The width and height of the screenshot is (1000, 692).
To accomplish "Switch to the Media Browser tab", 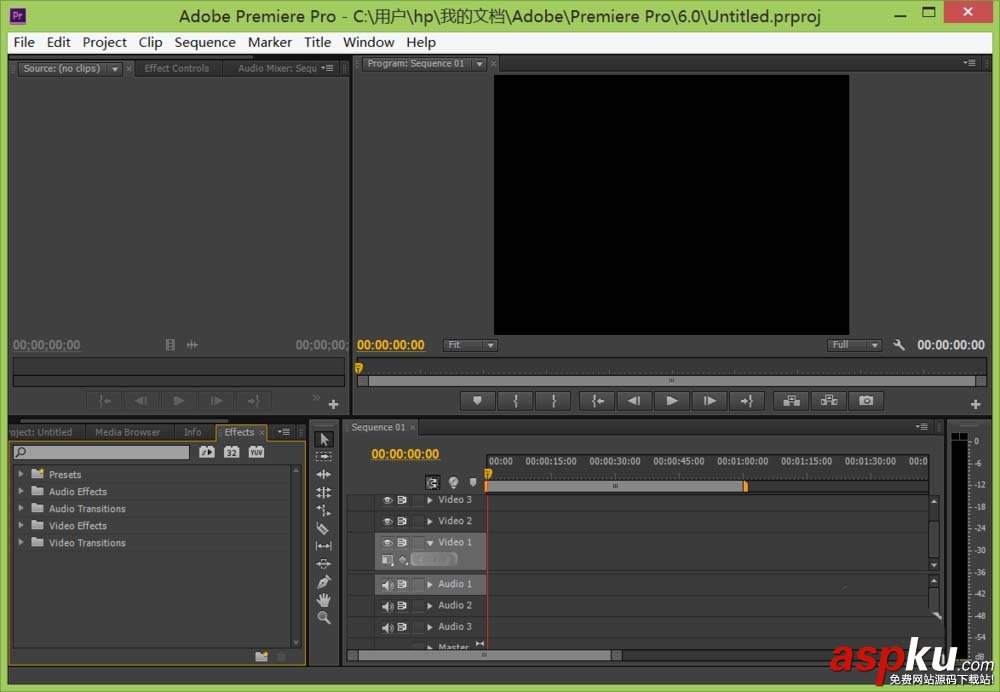I will (x=128, y=432).
